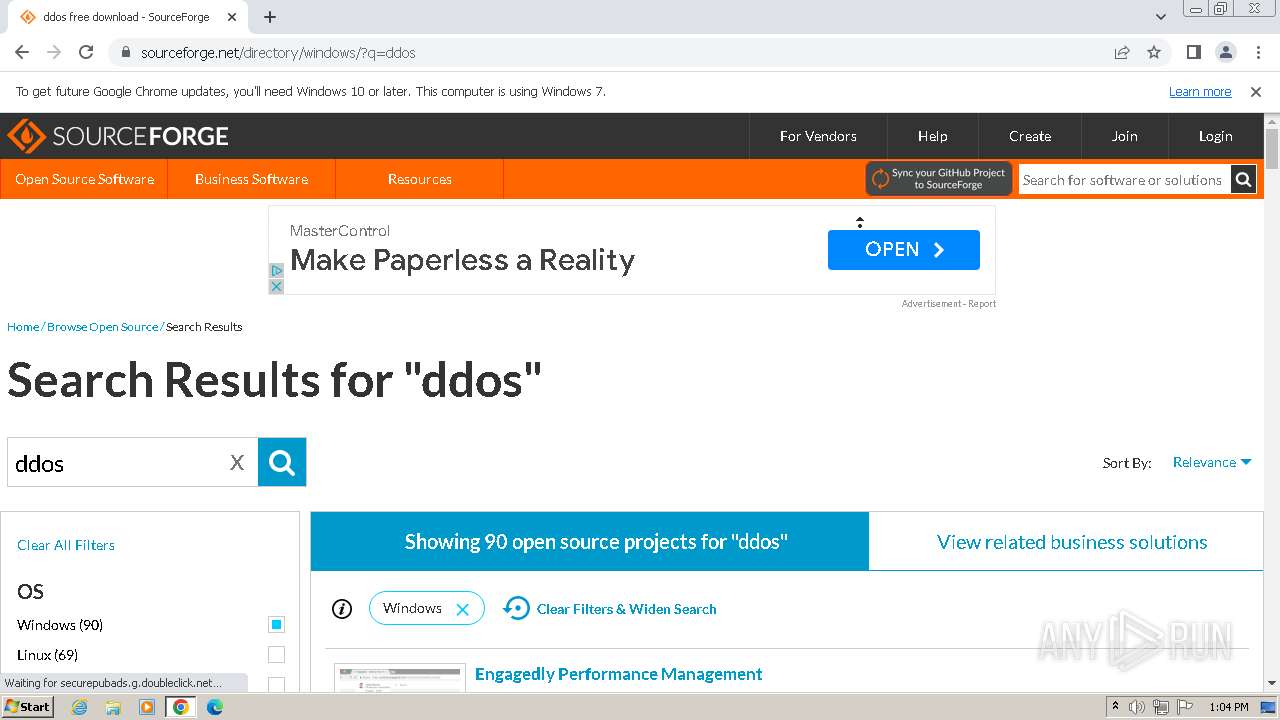This screenshot has height=720, width=1280.
Task: Clear the ddos search with X
Action: click(x=237, y=463)
